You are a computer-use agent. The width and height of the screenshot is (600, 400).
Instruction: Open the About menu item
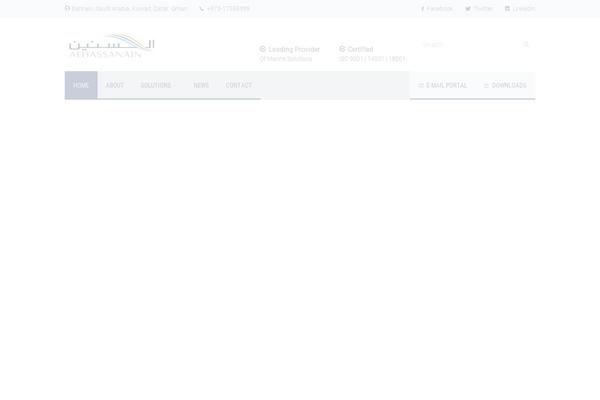[x=114, y=85]
